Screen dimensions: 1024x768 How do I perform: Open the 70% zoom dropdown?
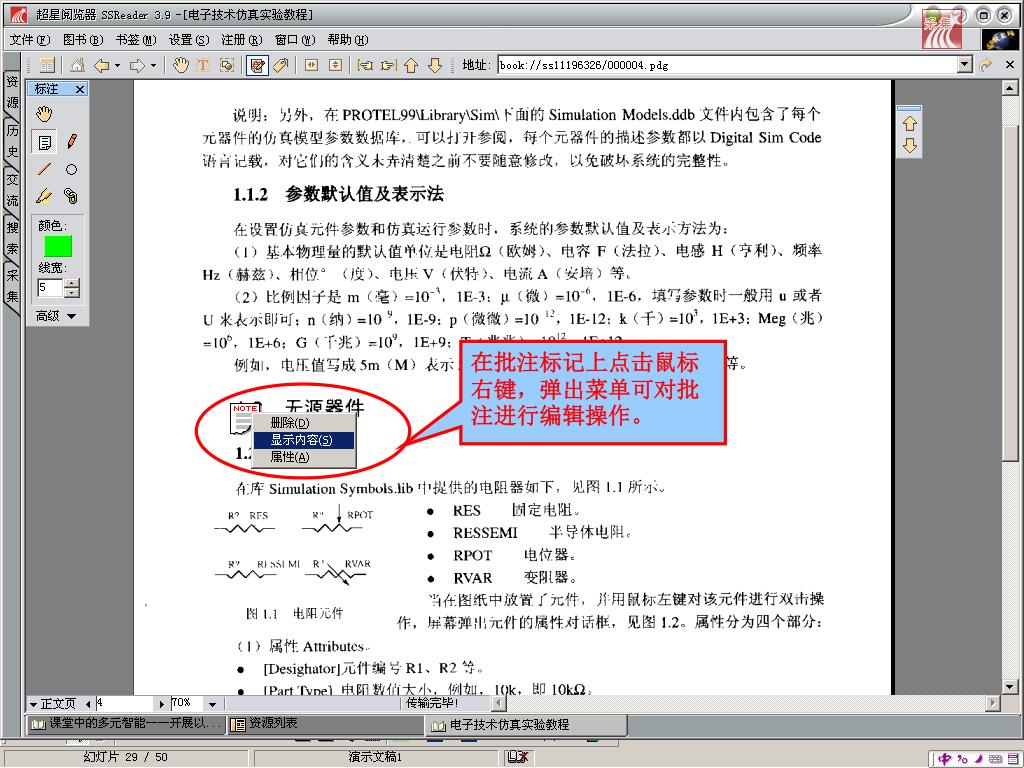click(x=212, y=704)
